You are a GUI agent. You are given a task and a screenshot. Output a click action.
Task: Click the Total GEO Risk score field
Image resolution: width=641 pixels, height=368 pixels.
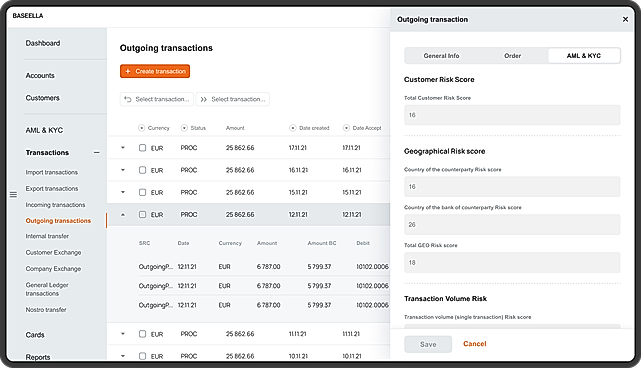[512, 263]
